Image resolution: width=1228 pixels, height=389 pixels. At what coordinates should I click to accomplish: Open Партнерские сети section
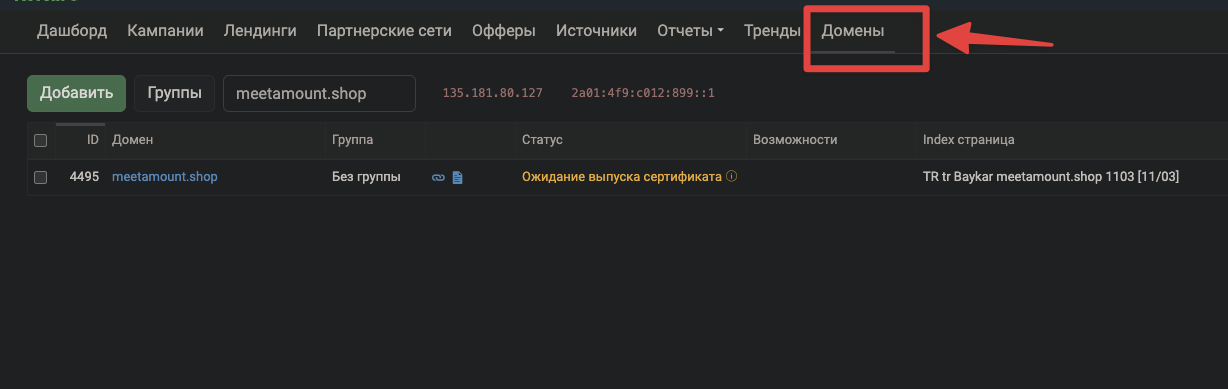[x=384, y=31]
